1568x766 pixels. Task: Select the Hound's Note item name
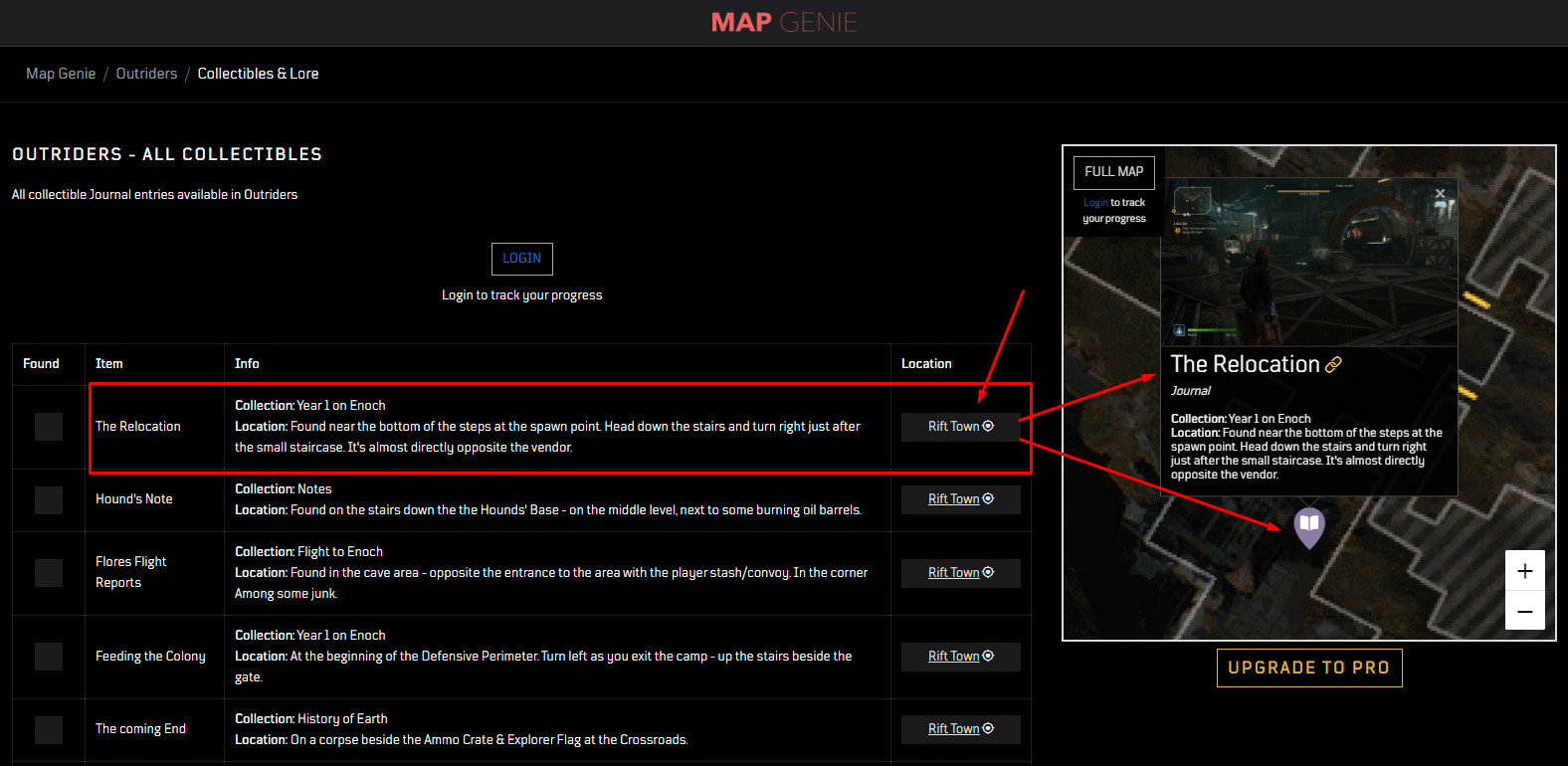tap(134, 499)
